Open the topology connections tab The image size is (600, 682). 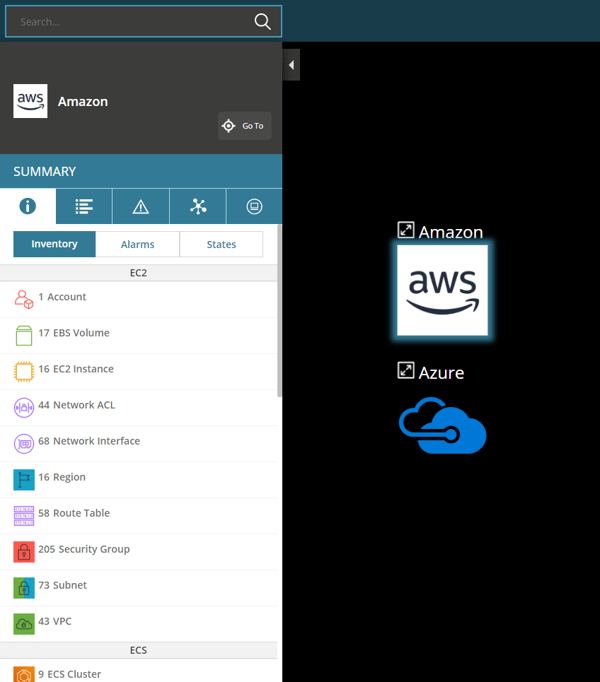[x=198, y=206]
